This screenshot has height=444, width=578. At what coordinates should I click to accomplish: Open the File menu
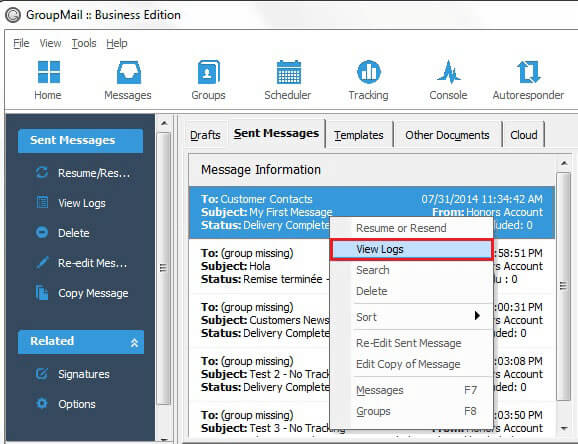(x=21, y=43)
